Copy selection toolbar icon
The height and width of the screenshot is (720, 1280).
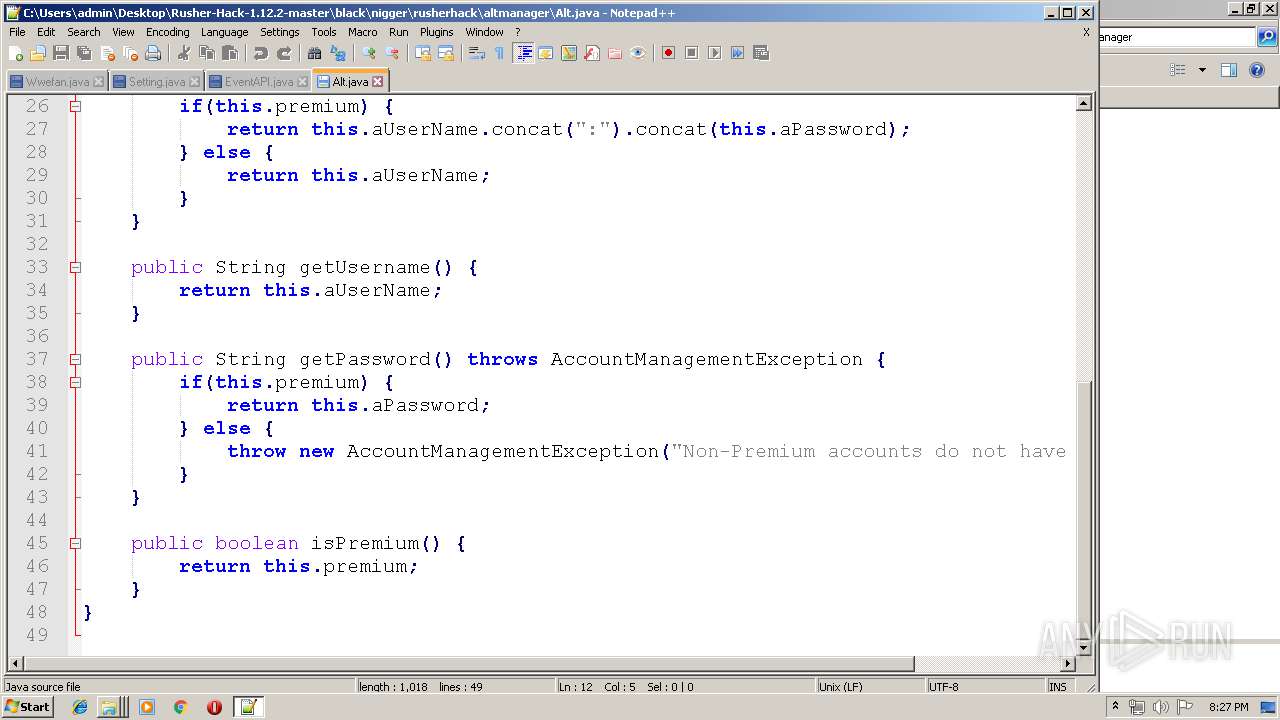coord(207,53)
